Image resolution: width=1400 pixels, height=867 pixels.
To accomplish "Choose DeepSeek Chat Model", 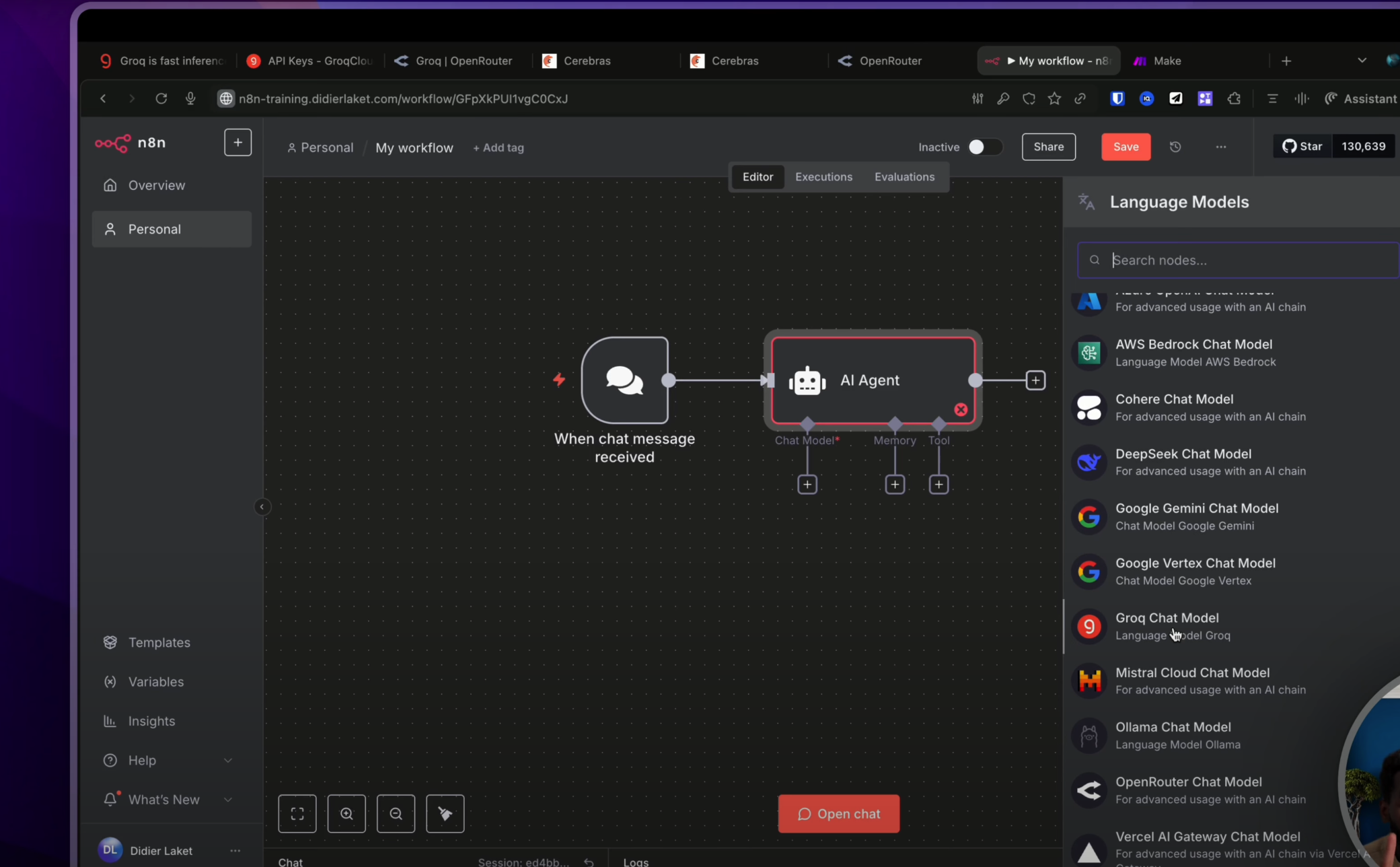I will 1235,462.
